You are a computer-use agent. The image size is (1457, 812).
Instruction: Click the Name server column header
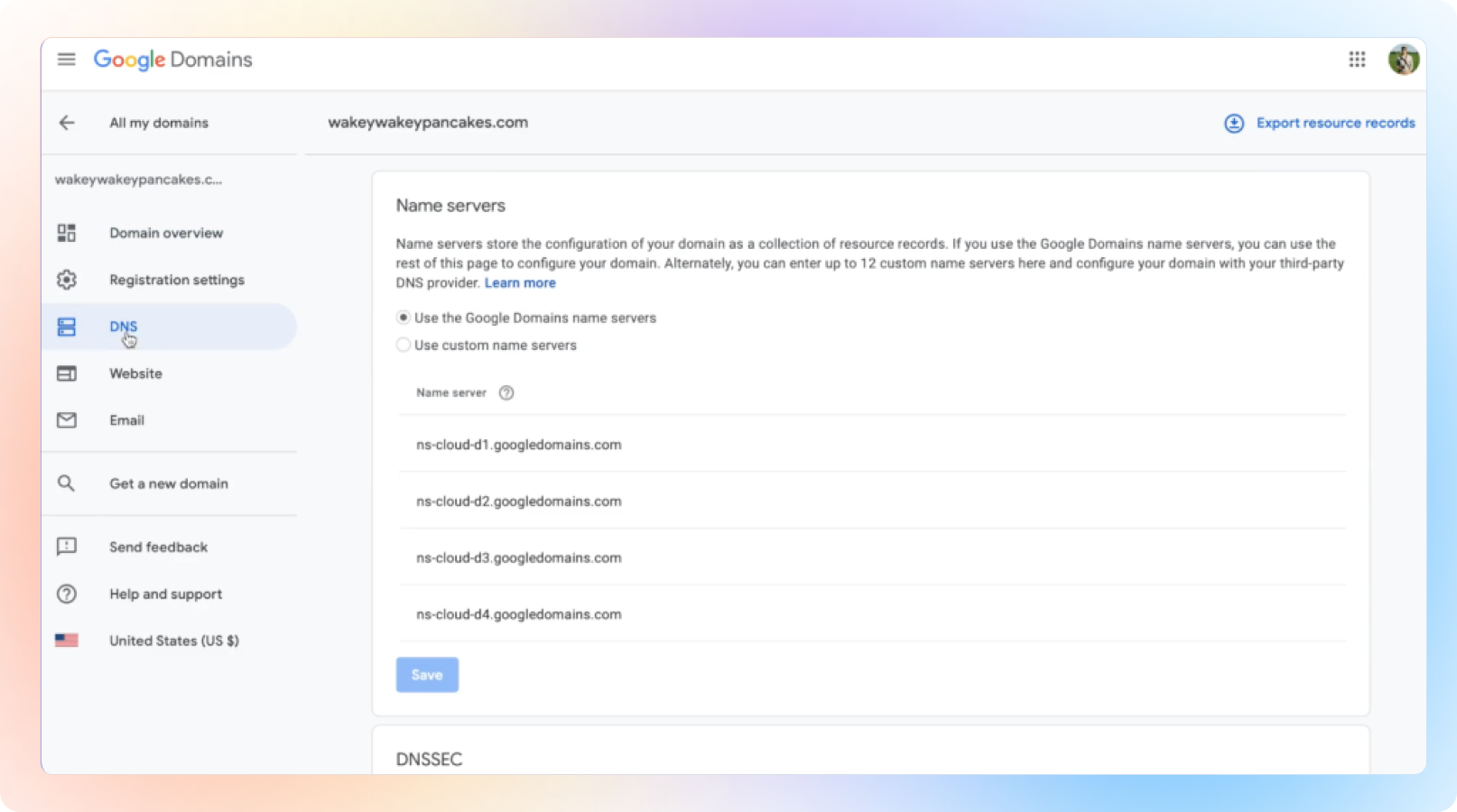coord(450,392)
